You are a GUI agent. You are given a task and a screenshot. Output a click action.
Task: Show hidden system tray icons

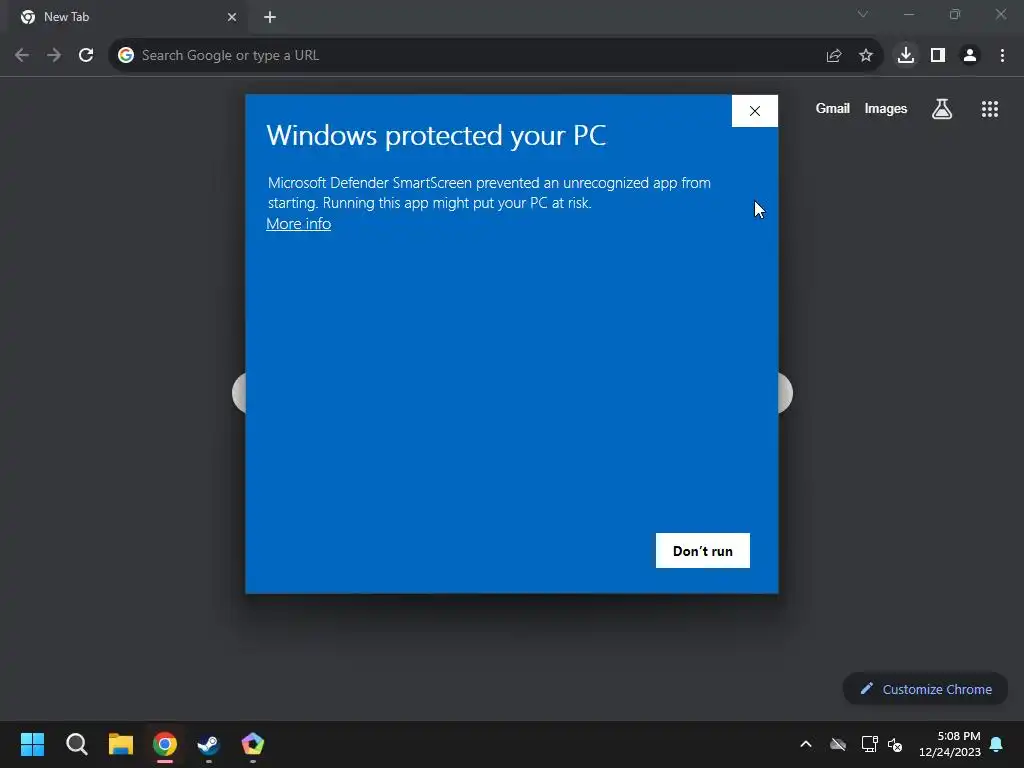806,744
